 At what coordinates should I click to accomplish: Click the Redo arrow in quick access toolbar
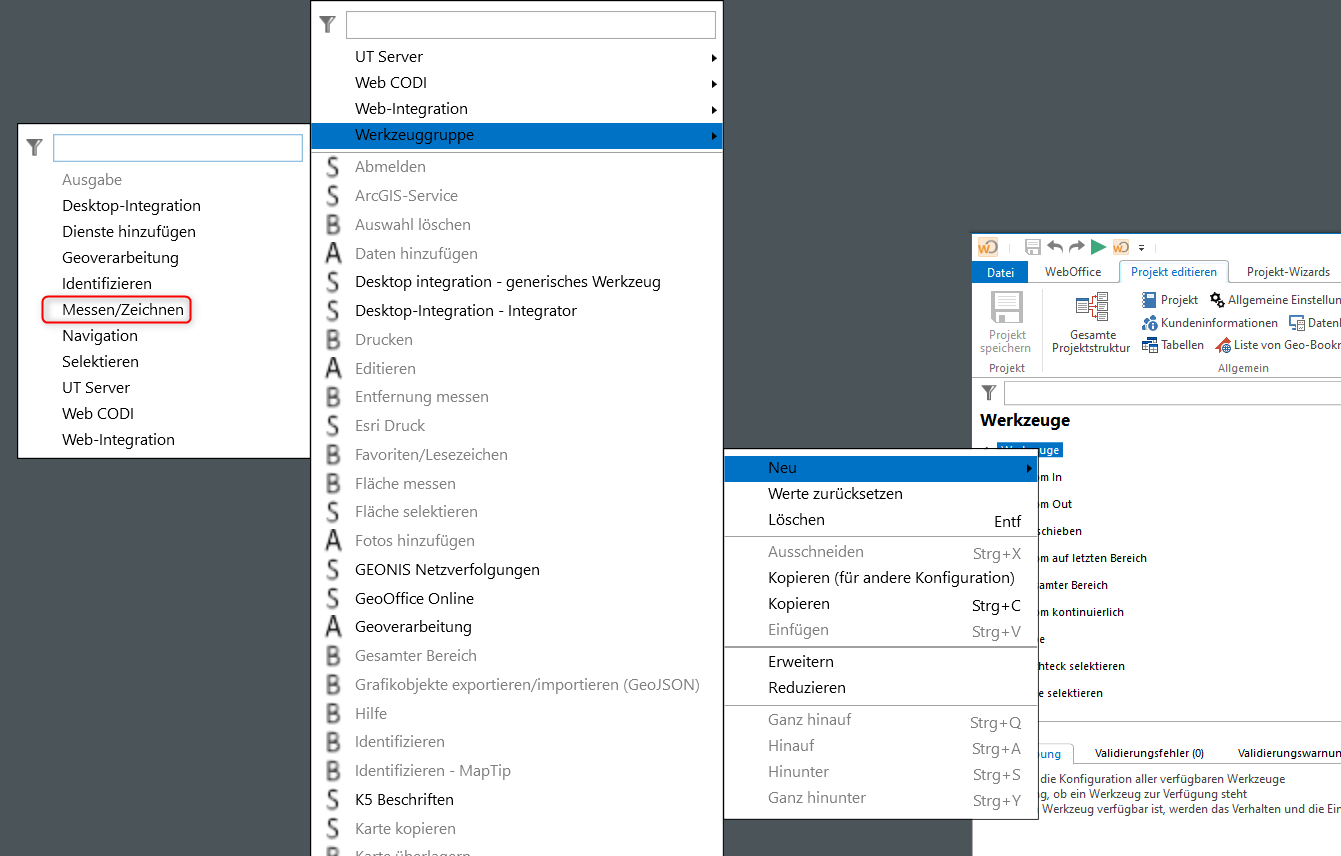(x=1076, y=247)
